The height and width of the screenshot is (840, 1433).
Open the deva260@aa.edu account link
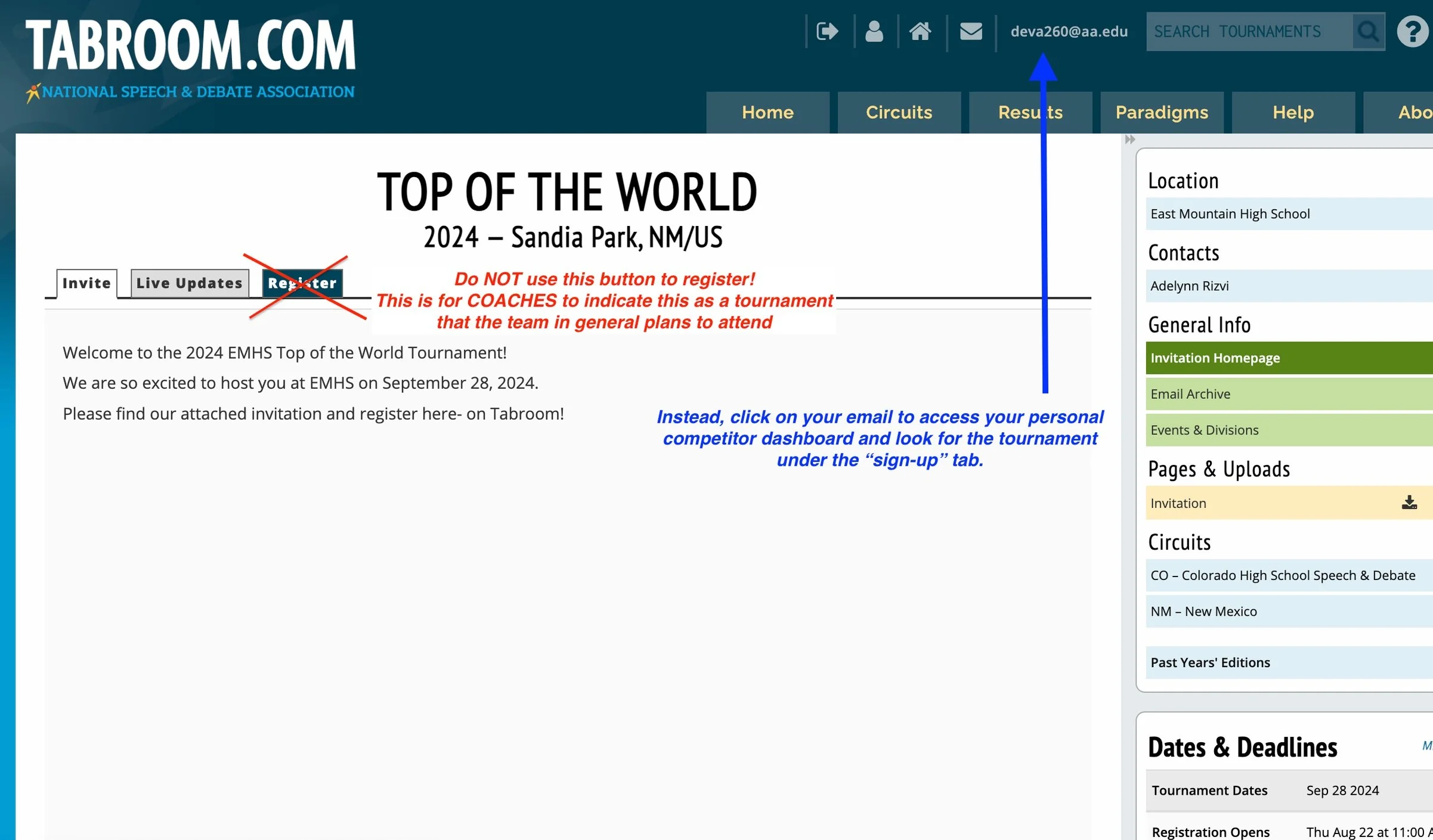(1069, 31)
